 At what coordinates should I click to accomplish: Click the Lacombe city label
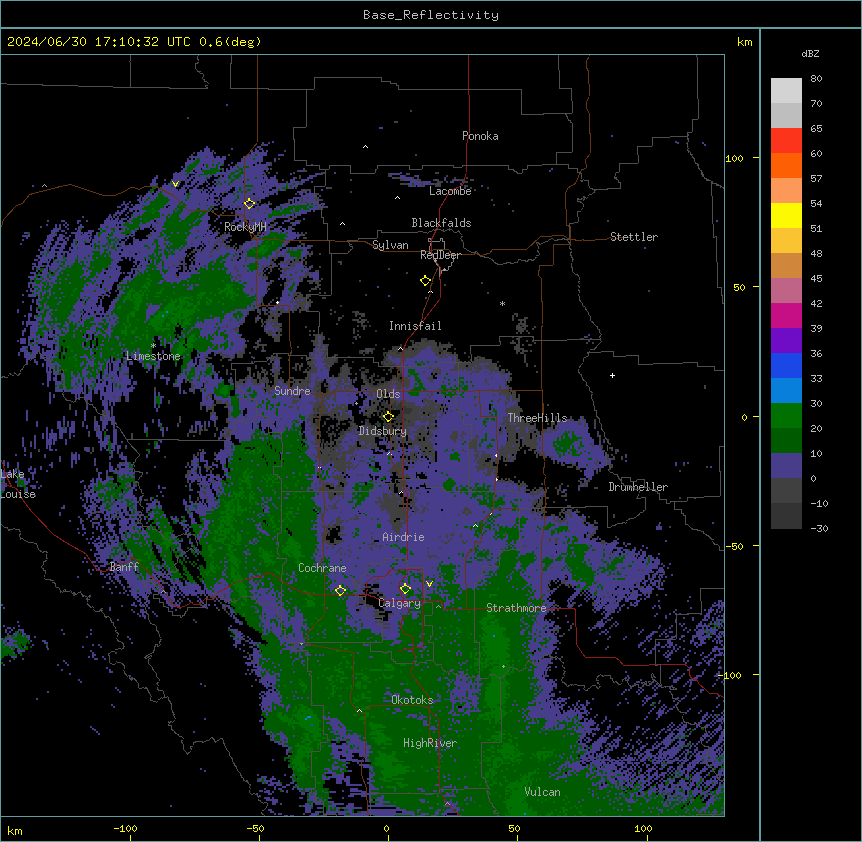pos(450,191)
